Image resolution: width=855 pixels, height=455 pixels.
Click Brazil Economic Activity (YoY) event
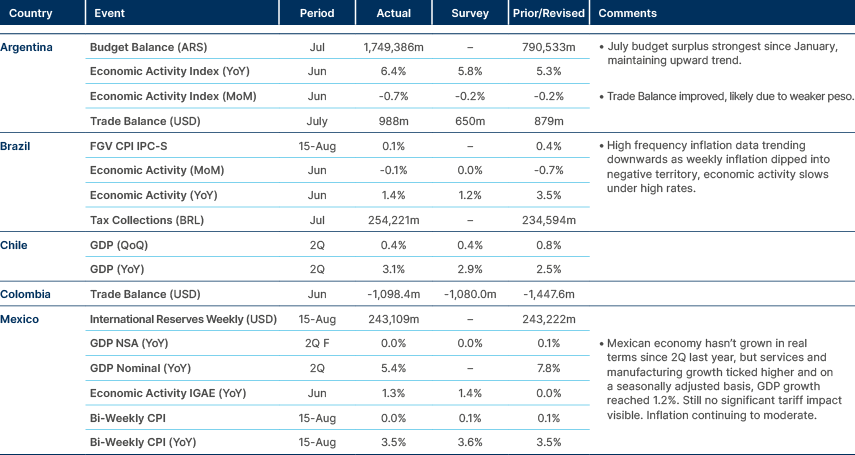point(154,195)
